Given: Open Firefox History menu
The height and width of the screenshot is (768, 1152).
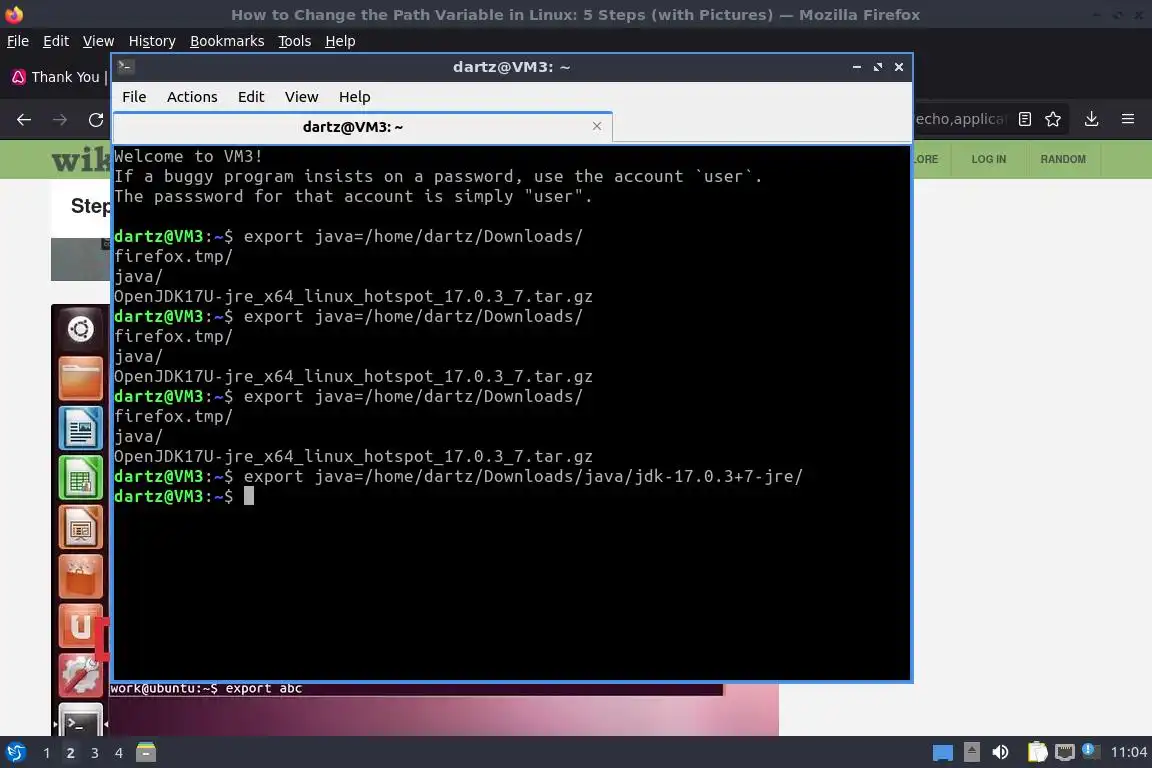Looking at the screenshot, I should click(x=152, y=41).
